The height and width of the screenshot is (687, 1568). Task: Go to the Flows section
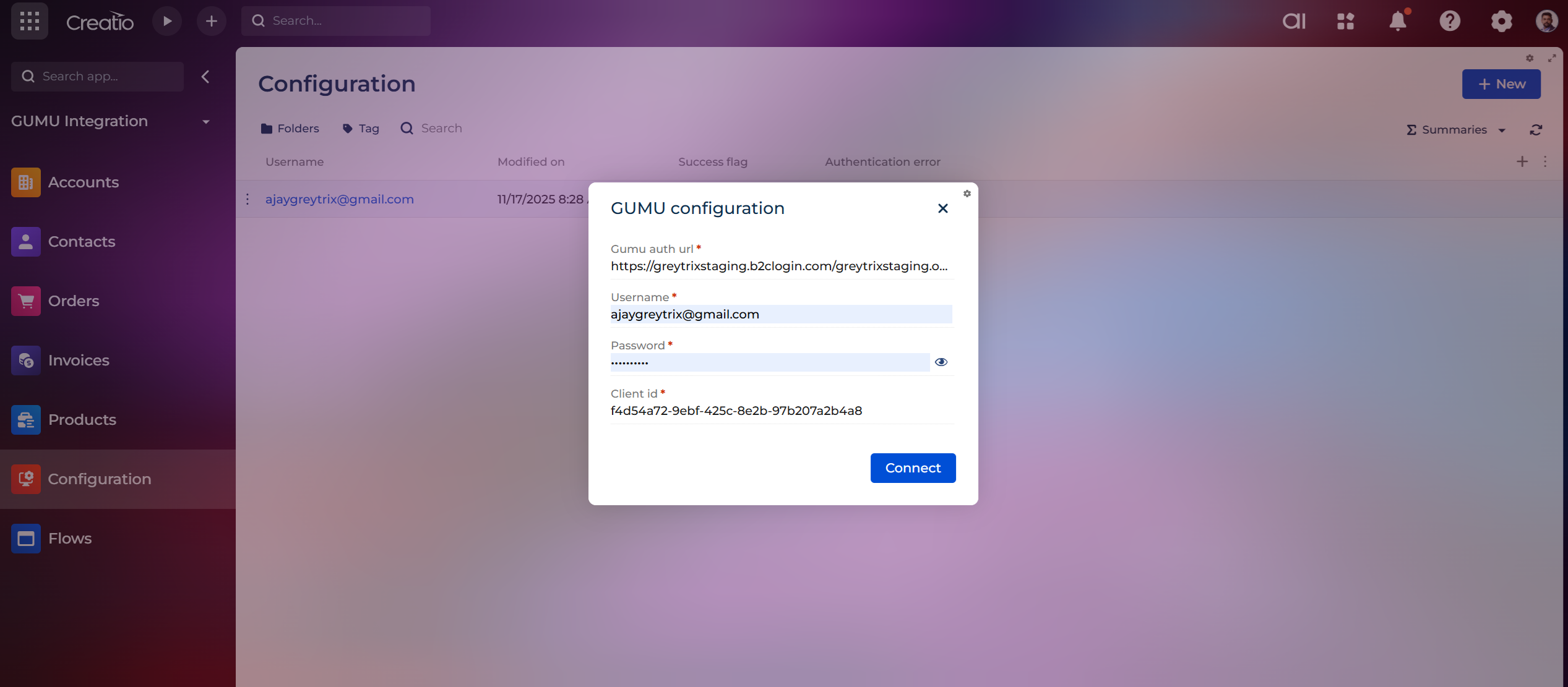coord(69,539)
